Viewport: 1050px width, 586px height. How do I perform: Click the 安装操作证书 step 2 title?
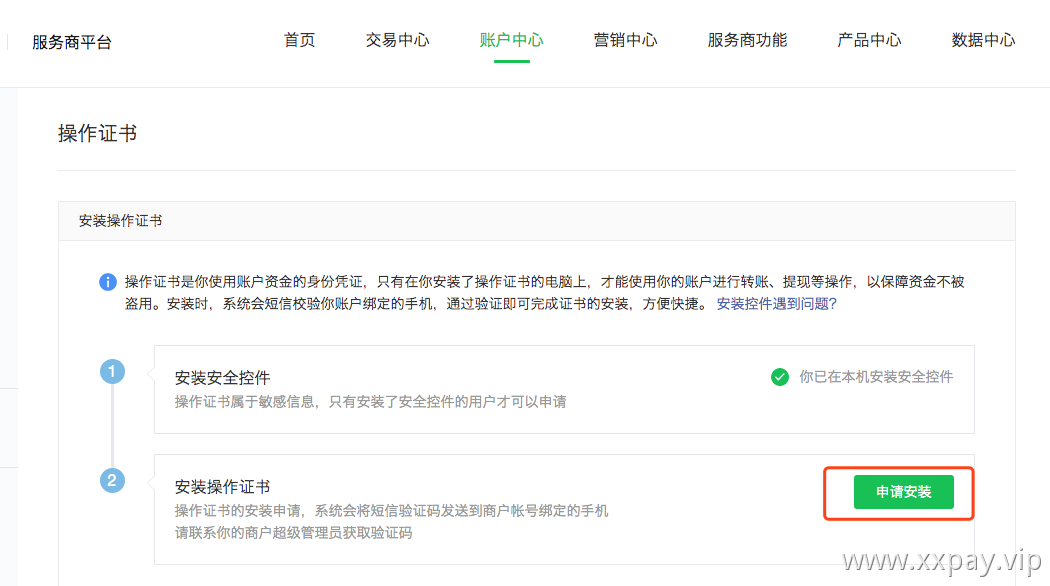(222, 487)
